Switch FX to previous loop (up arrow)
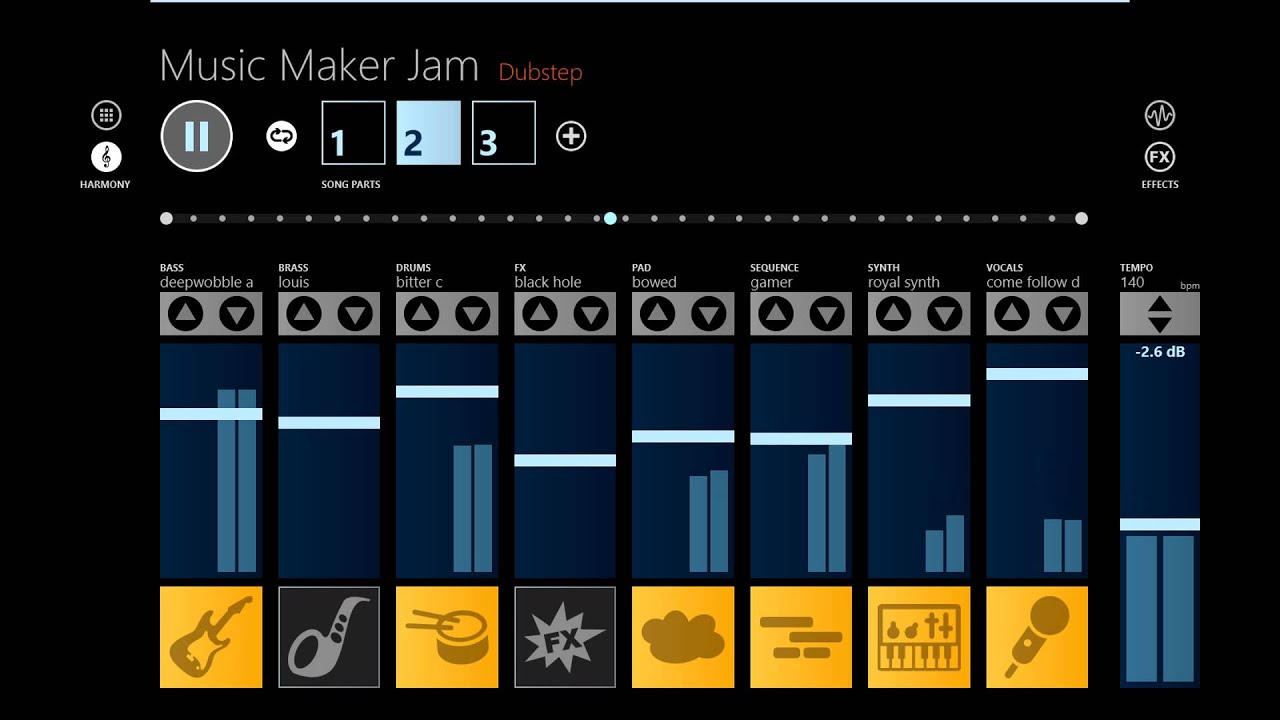This screenshot has width=1280, height=720. pos(539,314)
